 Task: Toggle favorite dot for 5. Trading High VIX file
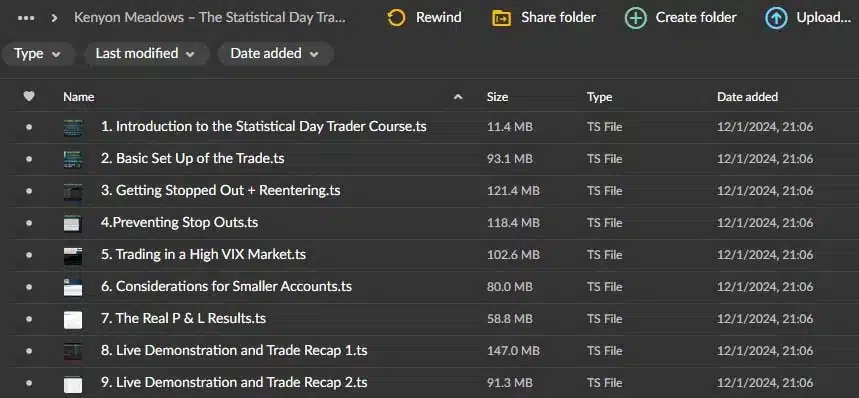(x=29, y=255)
